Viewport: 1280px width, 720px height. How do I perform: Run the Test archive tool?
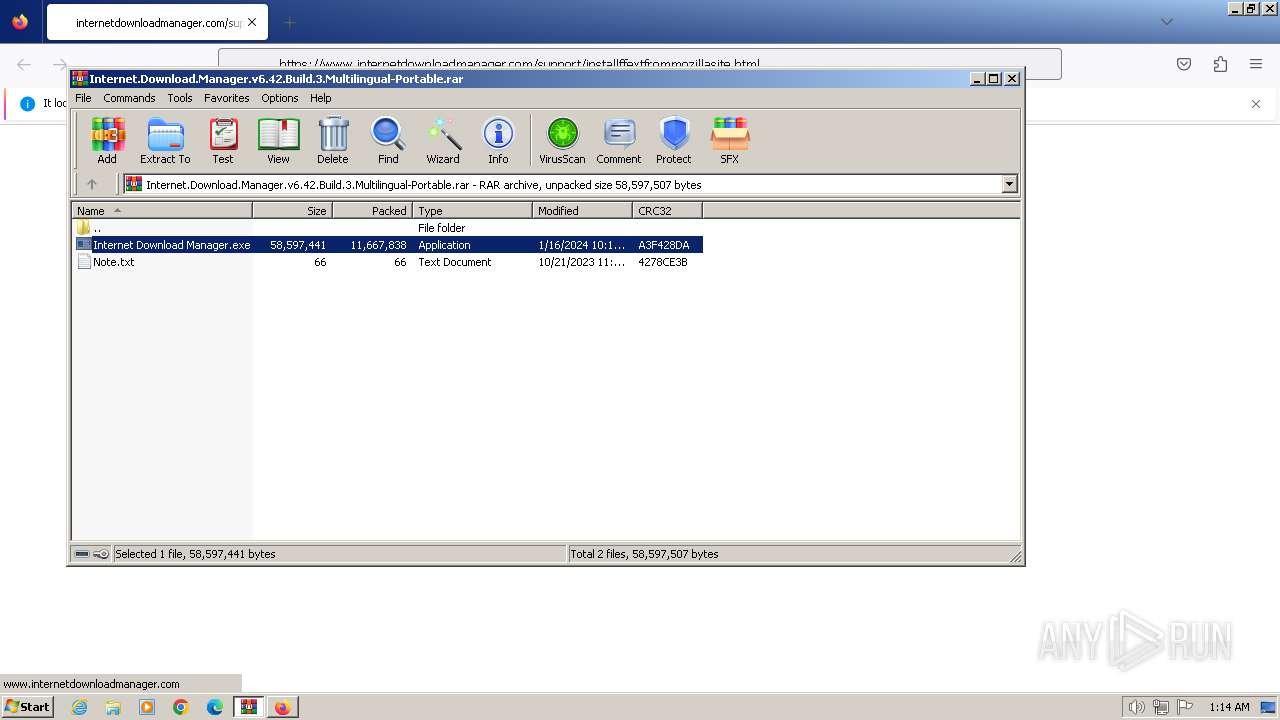click(x=223, y=141)
